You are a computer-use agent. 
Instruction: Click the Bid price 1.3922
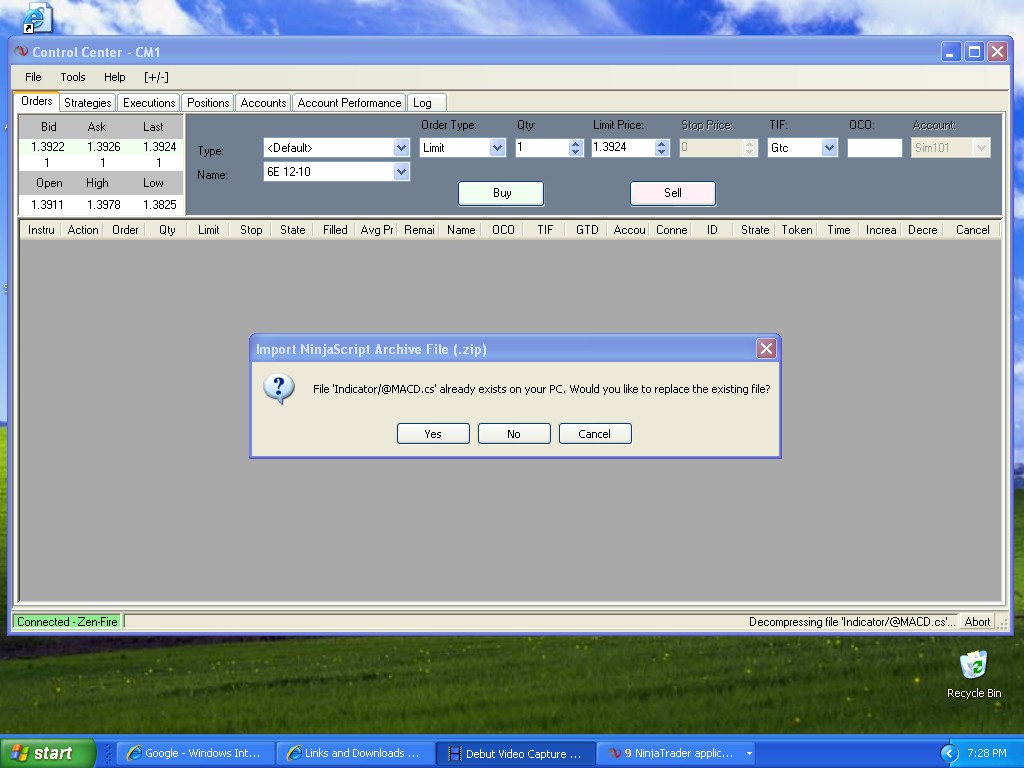pyautogui.click(x=48, y=147)
